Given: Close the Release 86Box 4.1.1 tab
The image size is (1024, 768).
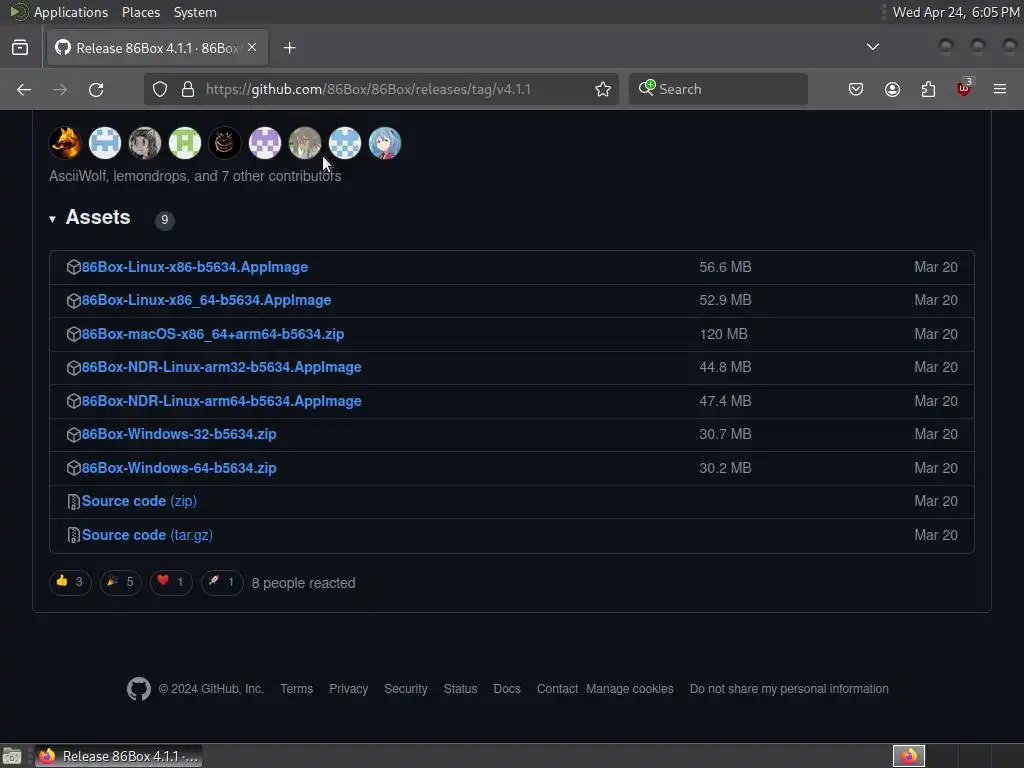Looking at the screenshot, I should coord(252,48).
